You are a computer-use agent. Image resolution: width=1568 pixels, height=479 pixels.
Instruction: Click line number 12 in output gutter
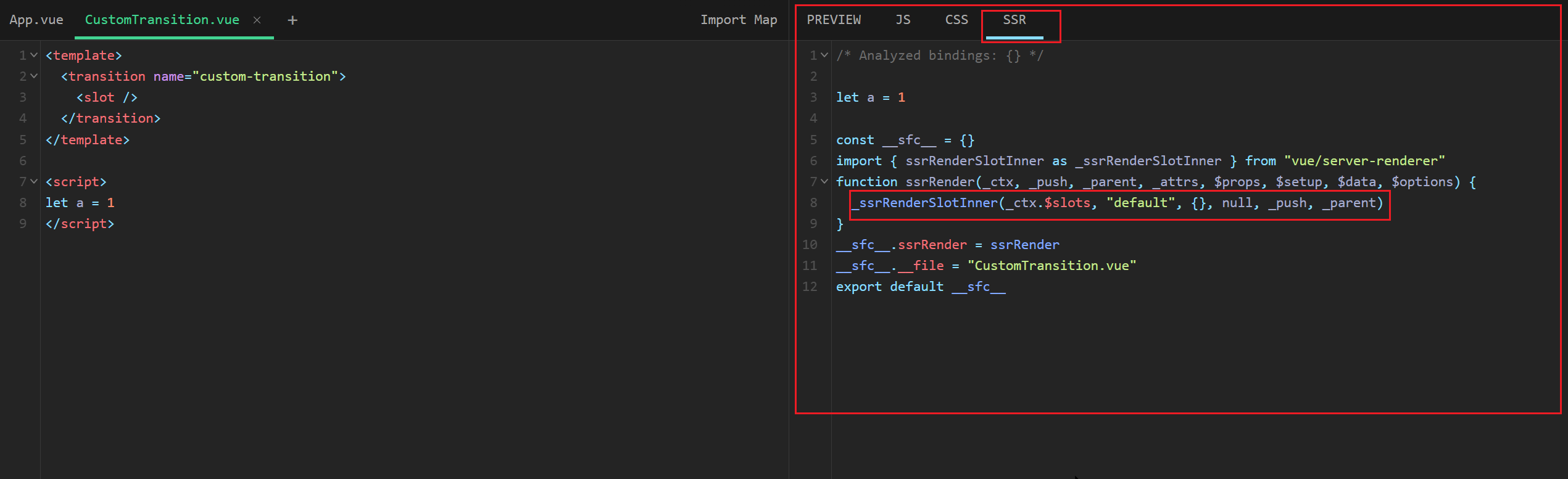[810, 287]
